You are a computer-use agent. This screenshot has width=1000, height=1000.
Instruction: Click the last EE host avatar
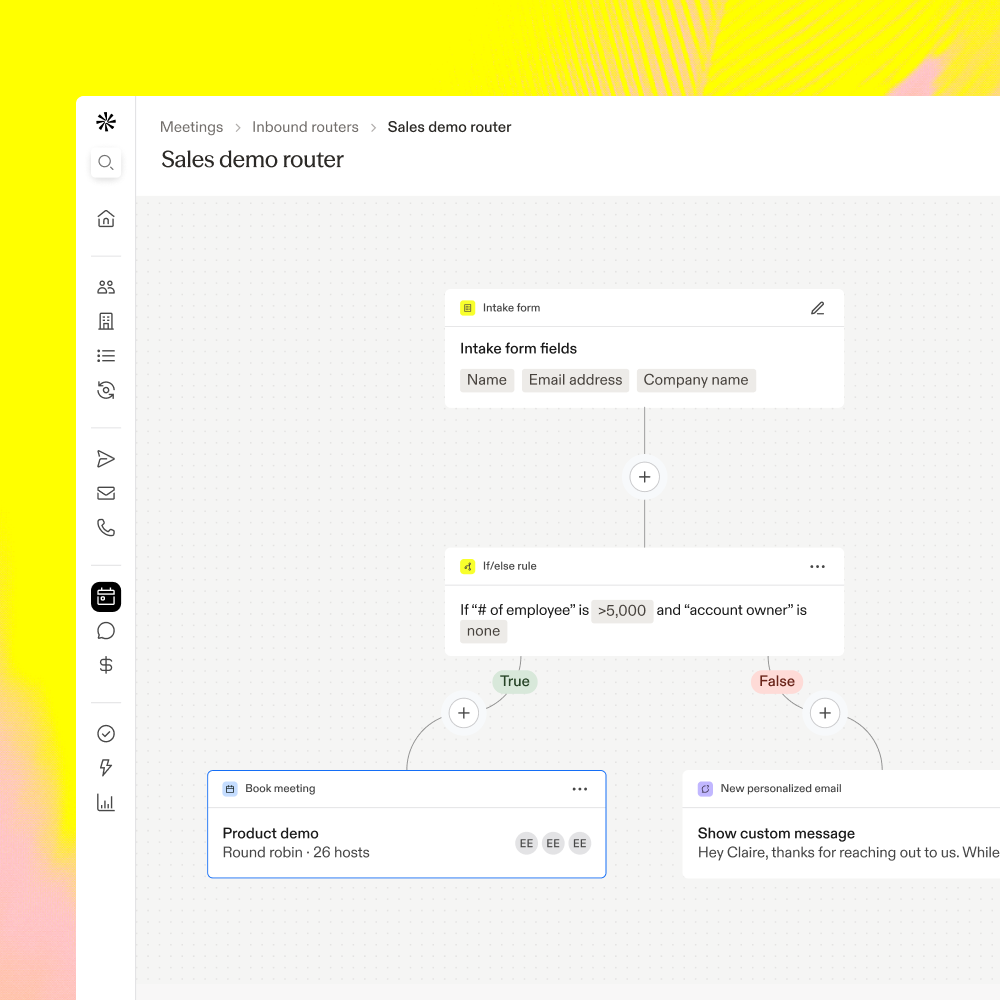coord(580,844)
